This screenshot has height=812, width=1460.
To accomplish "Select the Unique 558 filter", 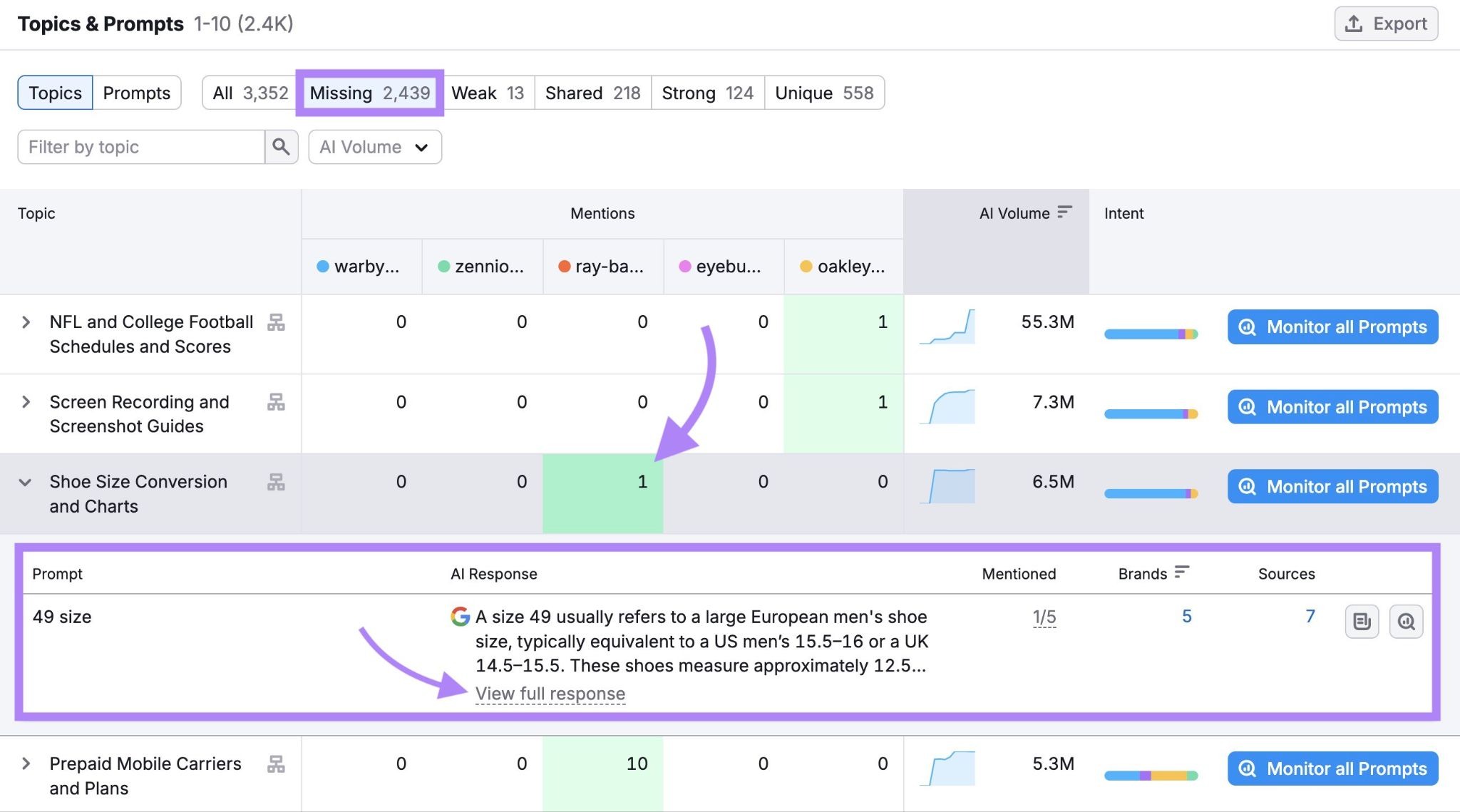I will 824,93.
